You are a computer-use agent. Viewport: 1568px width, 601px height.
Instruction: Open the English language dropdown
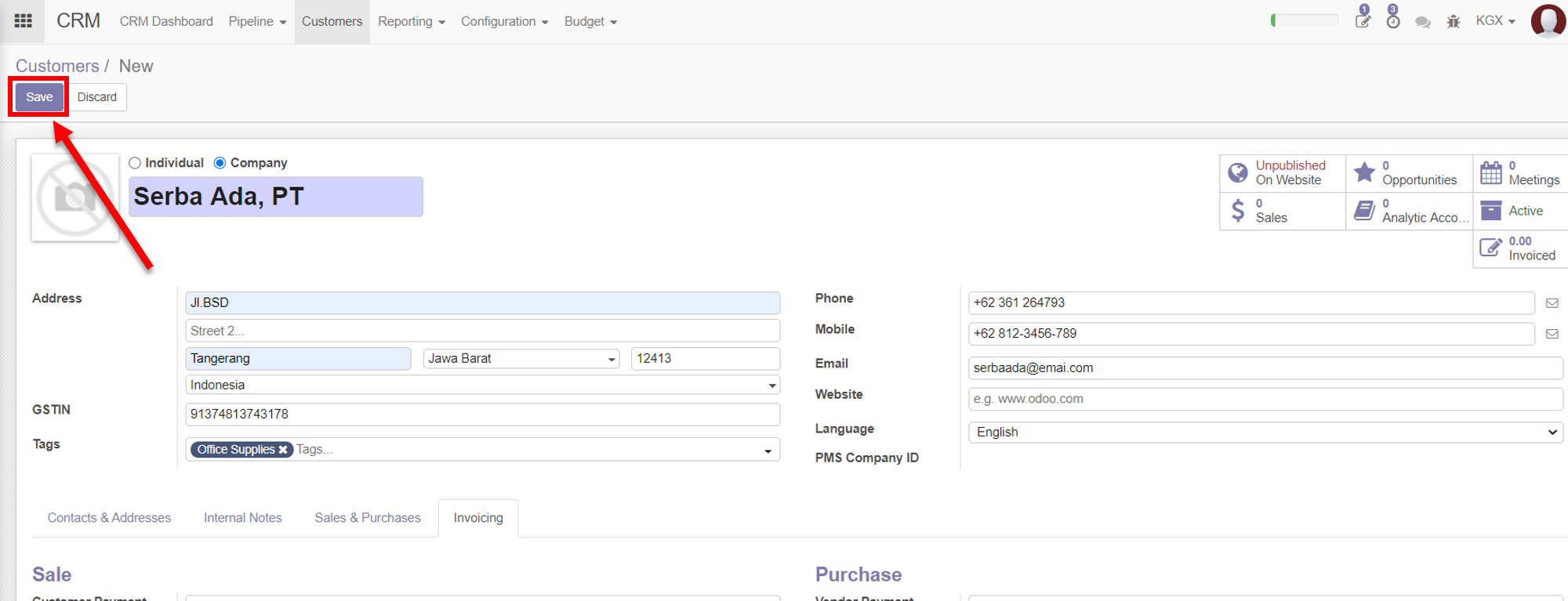click(1266, 433)
